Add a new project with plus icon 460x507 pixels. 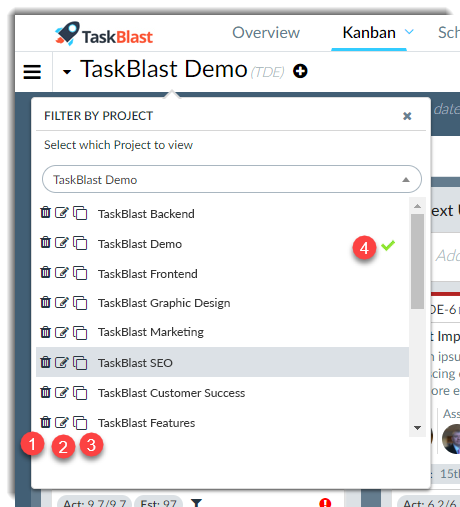[300, 71]
